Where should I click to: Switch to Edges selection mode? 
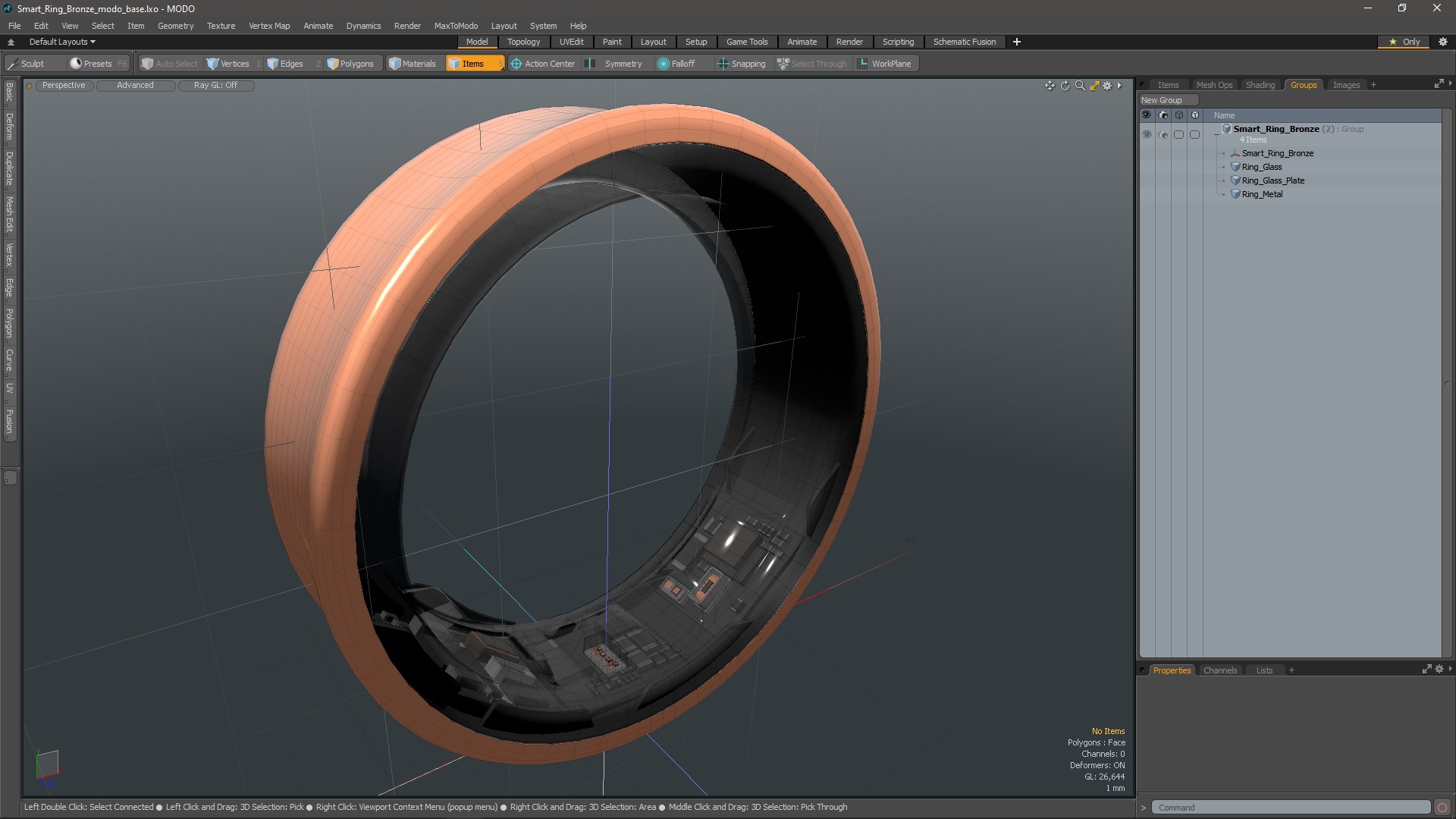click(293, 64)
